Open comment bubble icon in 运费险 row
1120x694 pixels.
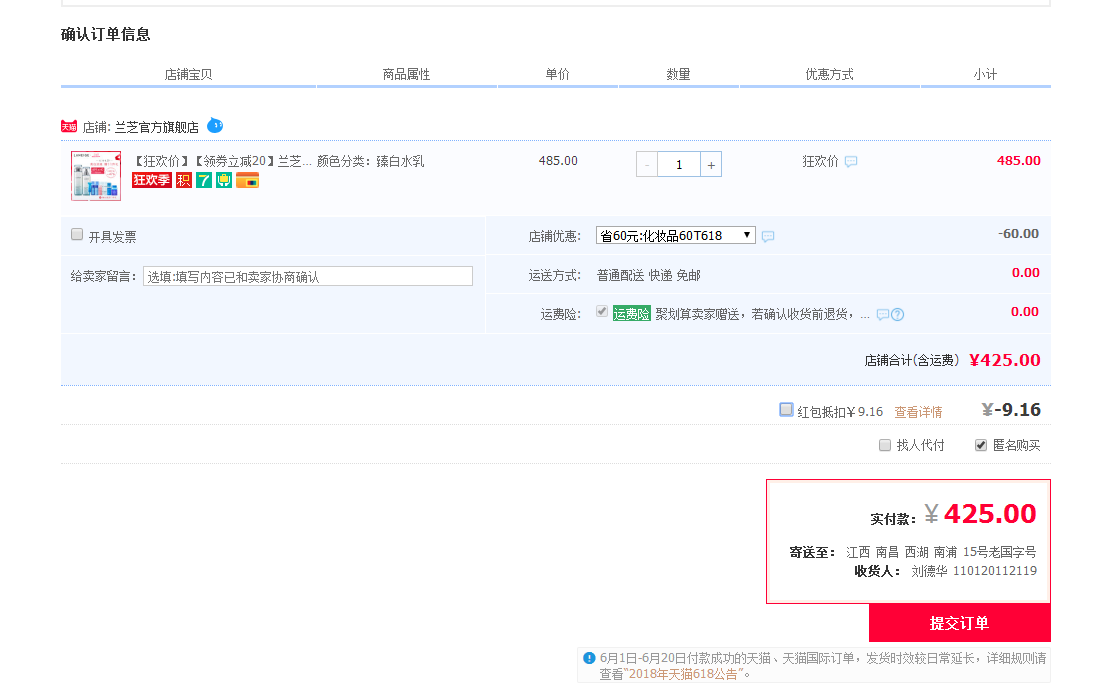coord(883,314)
